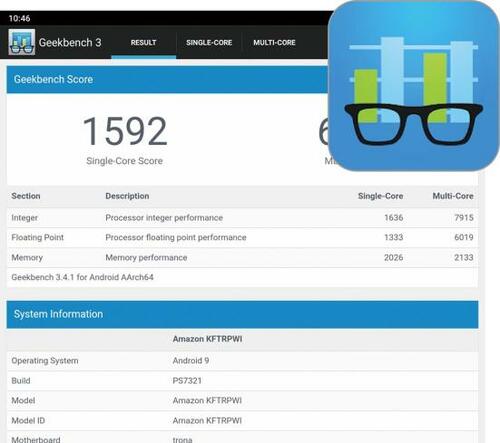
Task: Select Memory single-core value 2026
Action: pyautogui.click(x=394, y=257)
